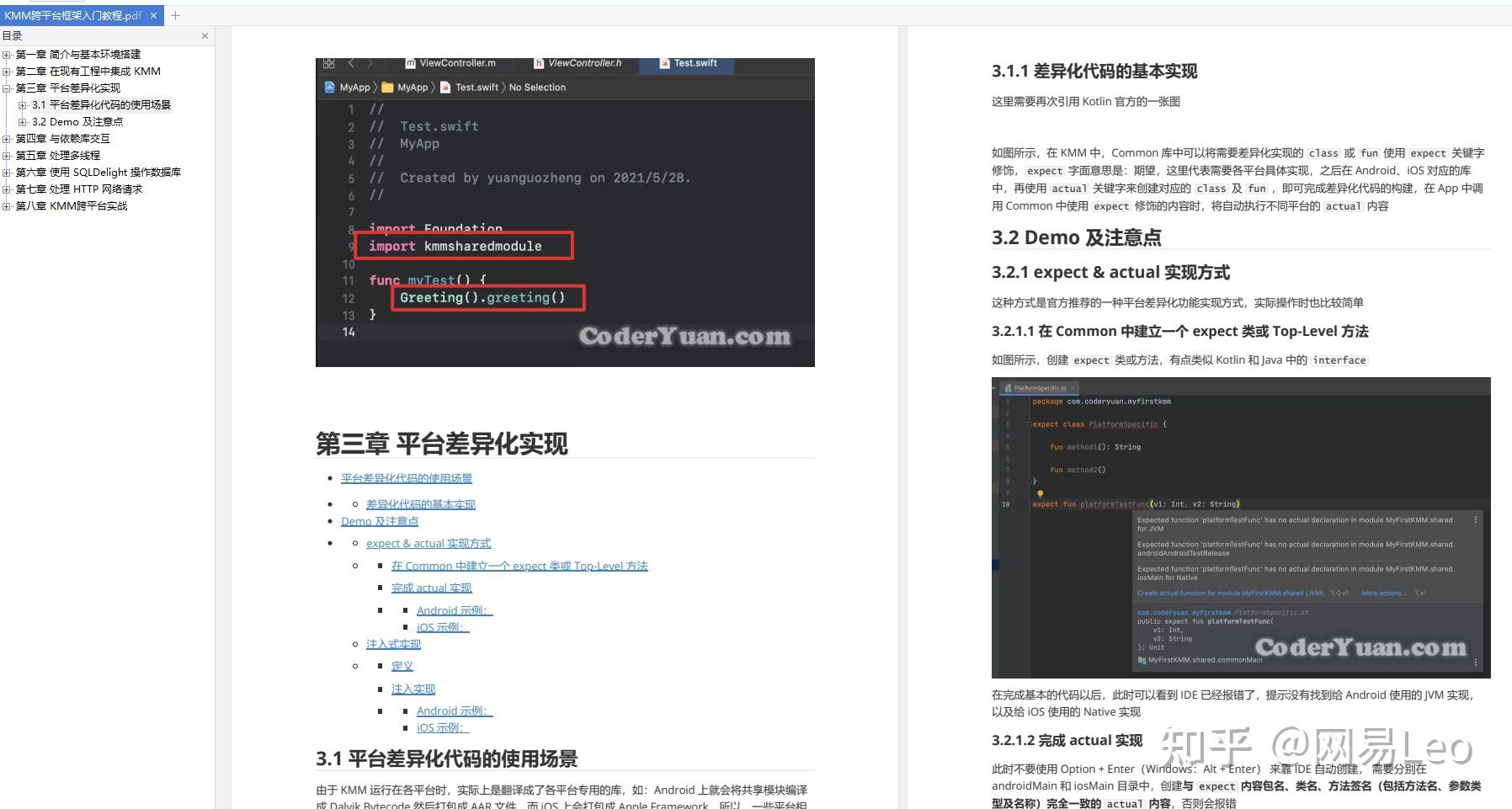This screenshot has width=1512, height=809.
Task: Expand 第一章 简介与基本环境搭建 in the contents tree
Action: click(x=7, y=54)
